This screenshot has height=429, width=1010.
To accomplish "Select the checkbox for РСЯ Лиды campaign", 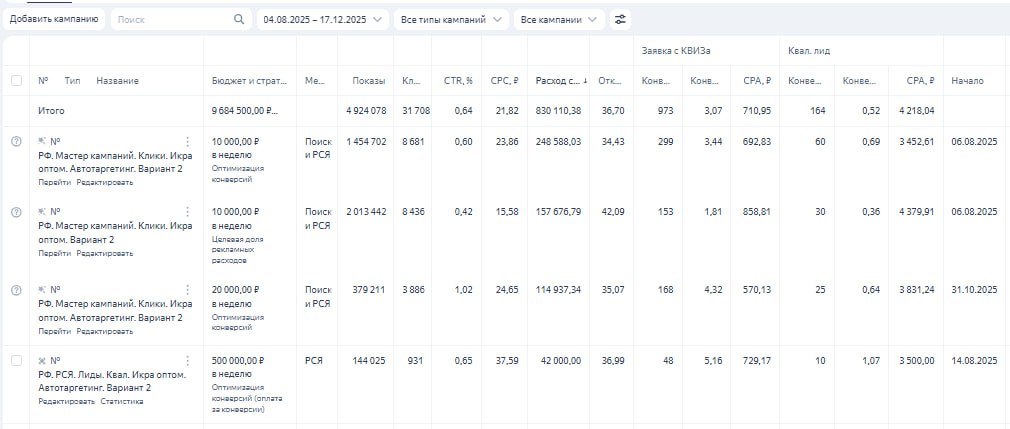I will click(16, 360).
